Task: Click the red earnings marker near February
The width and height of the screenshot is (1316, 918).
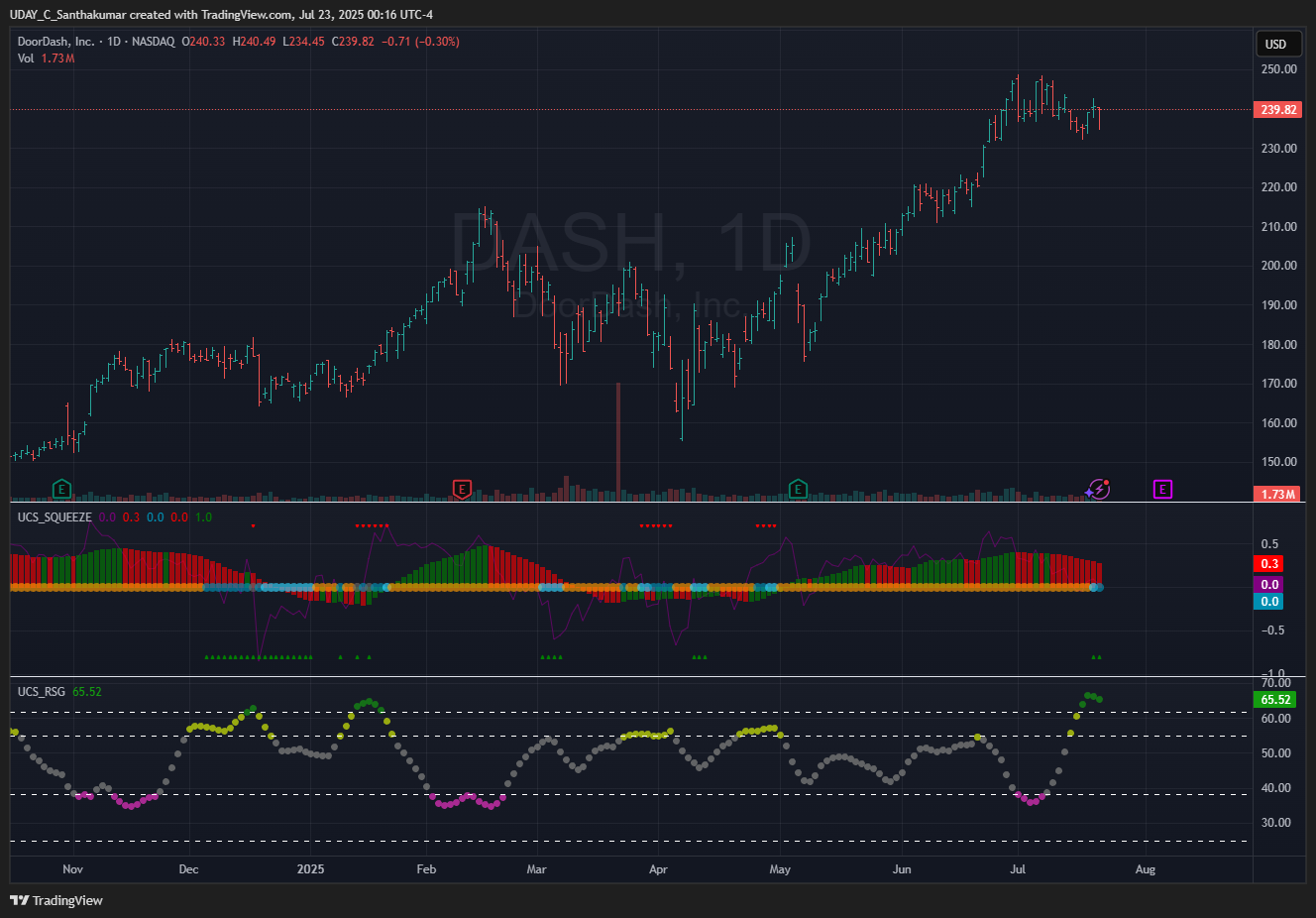Action: pos(462,489)
